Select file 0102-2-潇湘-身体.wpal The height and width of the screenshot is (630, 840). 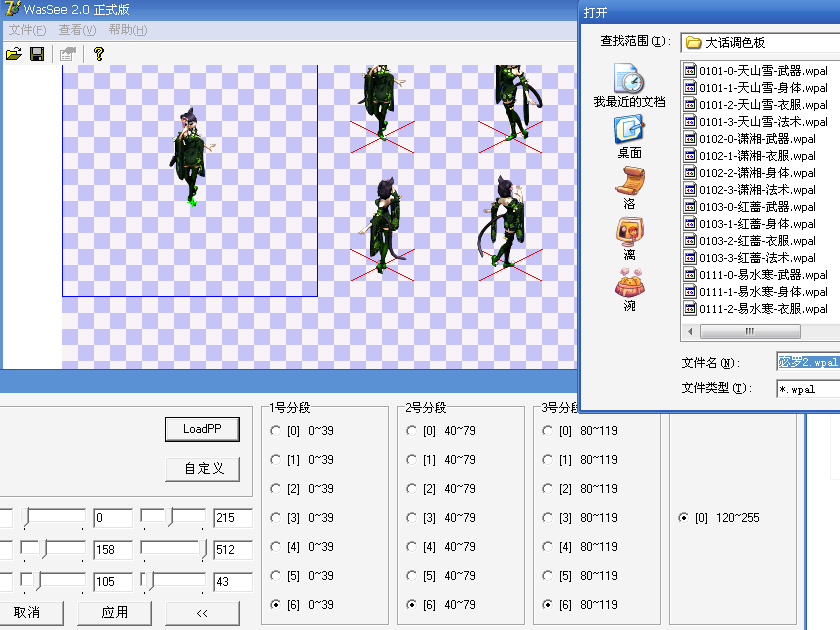(x=750, y=173)
